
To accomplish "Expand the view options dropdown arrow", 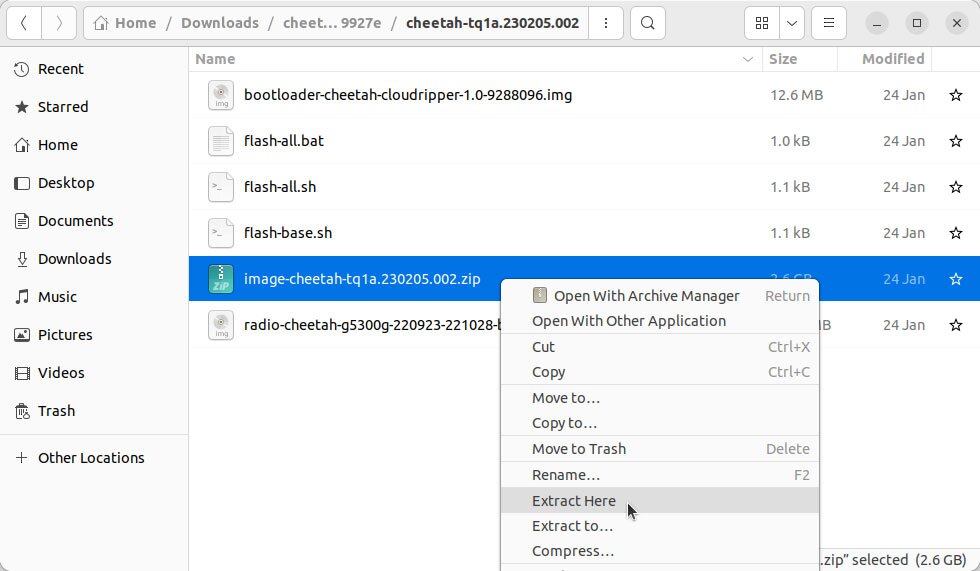I will tap(792, 23).
